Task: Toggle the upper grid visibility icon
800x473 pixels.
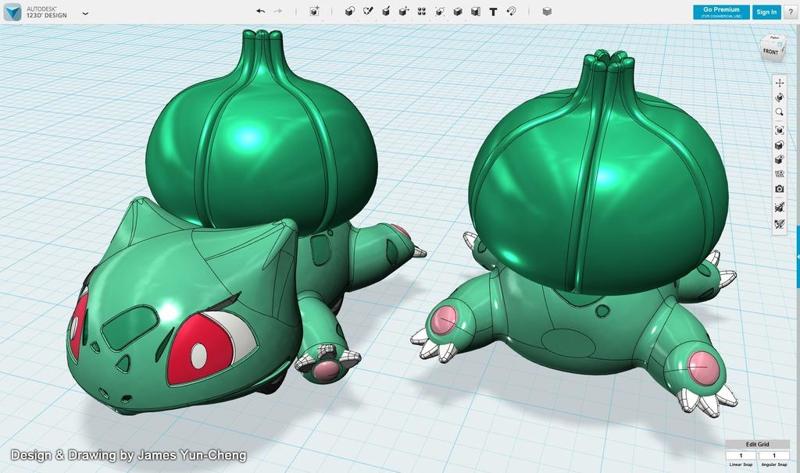Action: [779, 207]
